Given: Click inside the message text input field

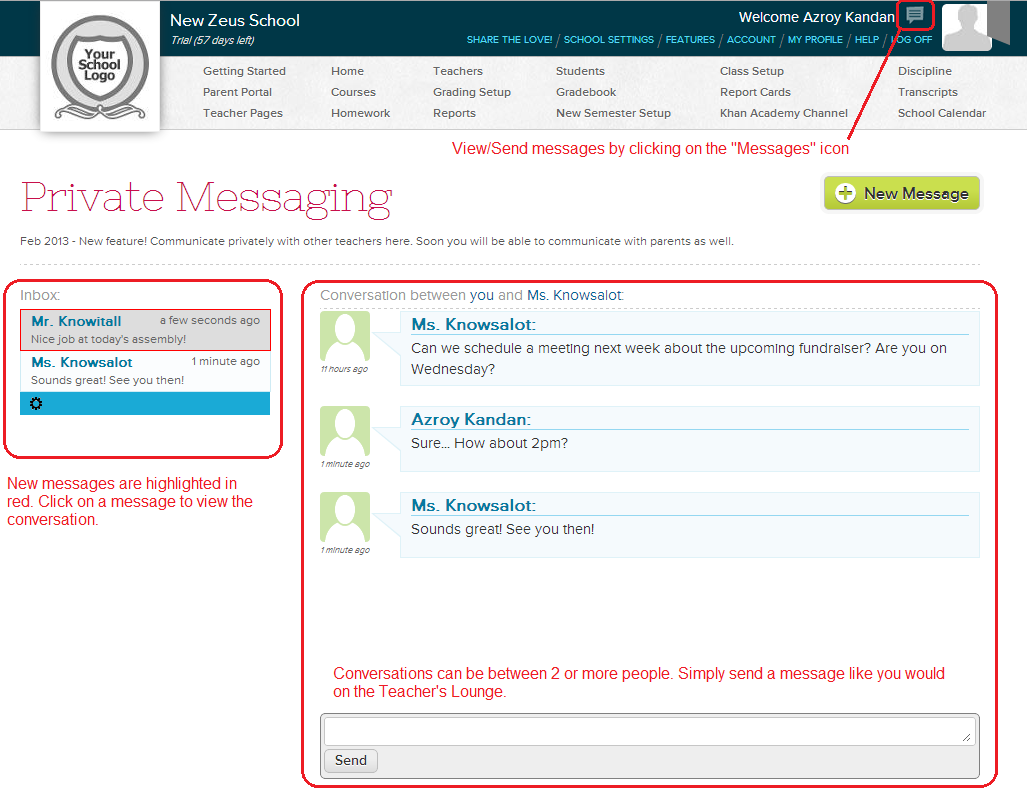Looking at the screenshot, I should (650, 729).
